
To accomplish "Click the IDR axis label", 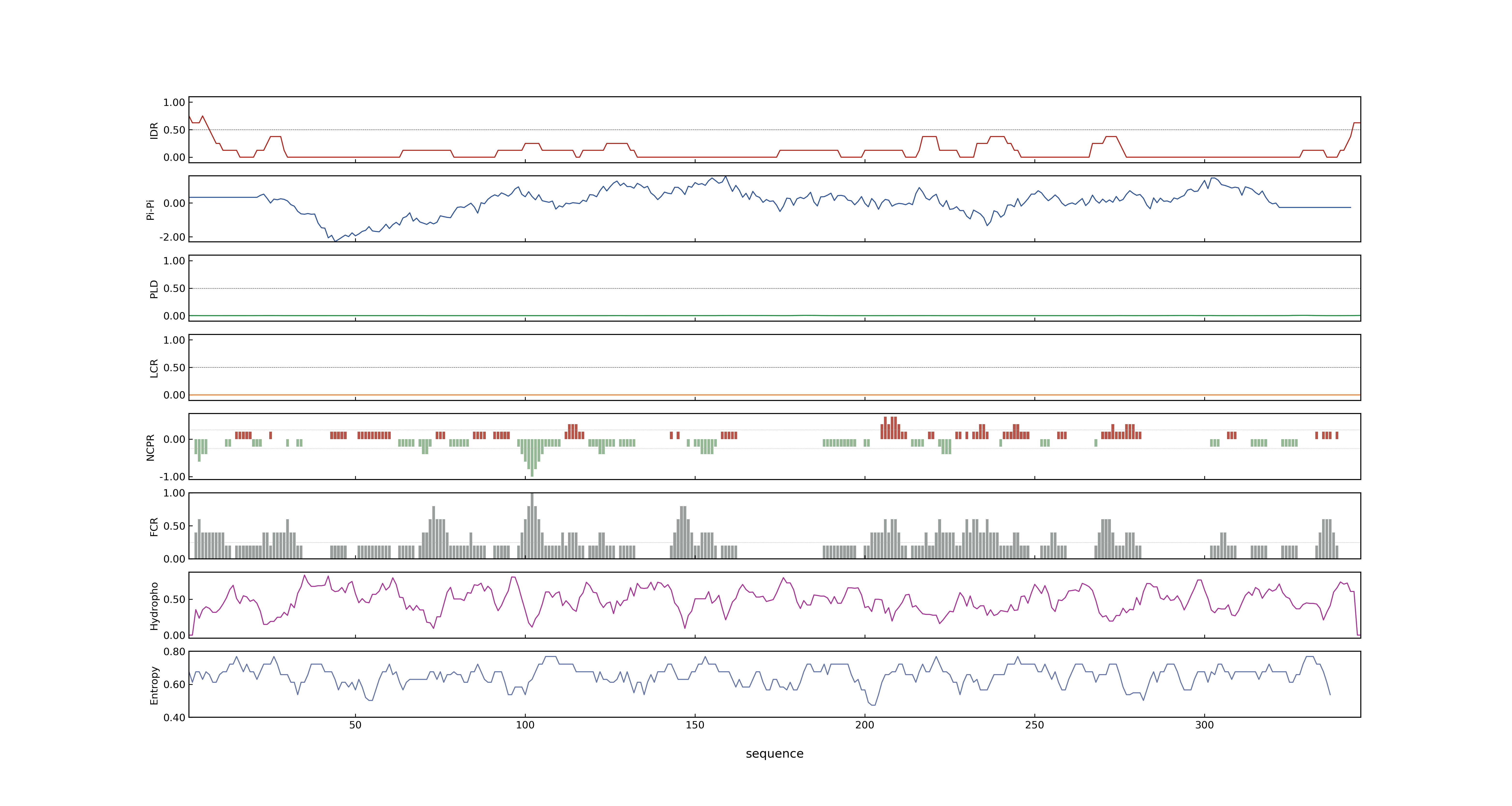I will (x=154, y=130).
